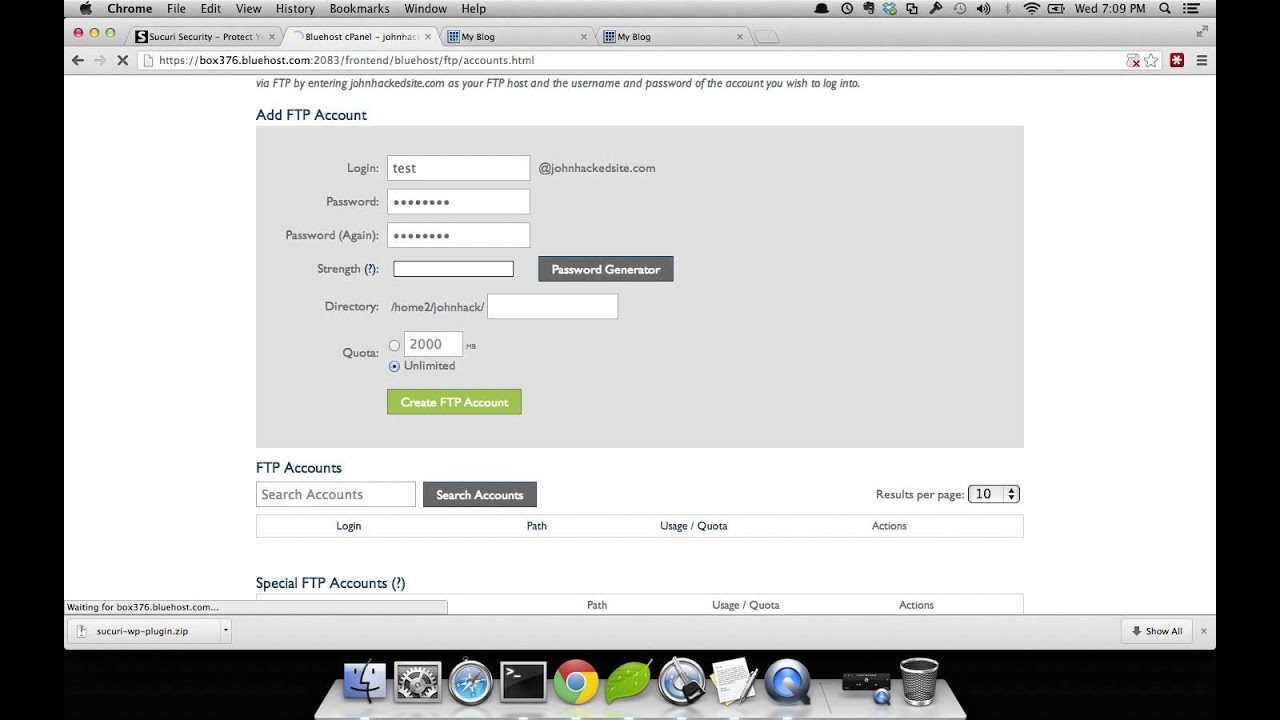Open the Apple menu
The image size is (1280, 720).
tap(85, 8)
